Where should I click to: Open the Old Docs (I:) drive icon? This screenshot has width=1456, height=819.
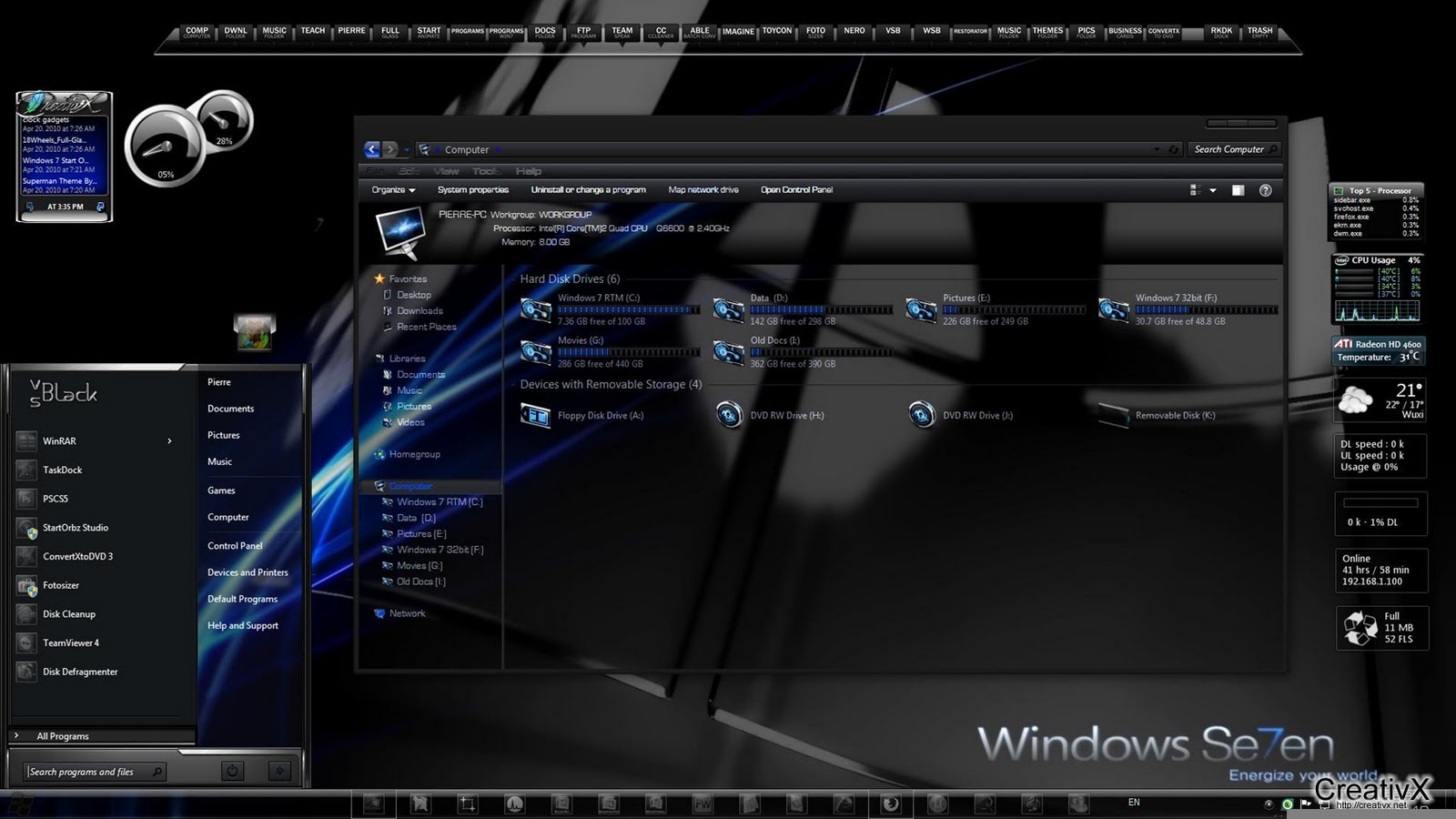click(729, 352)
